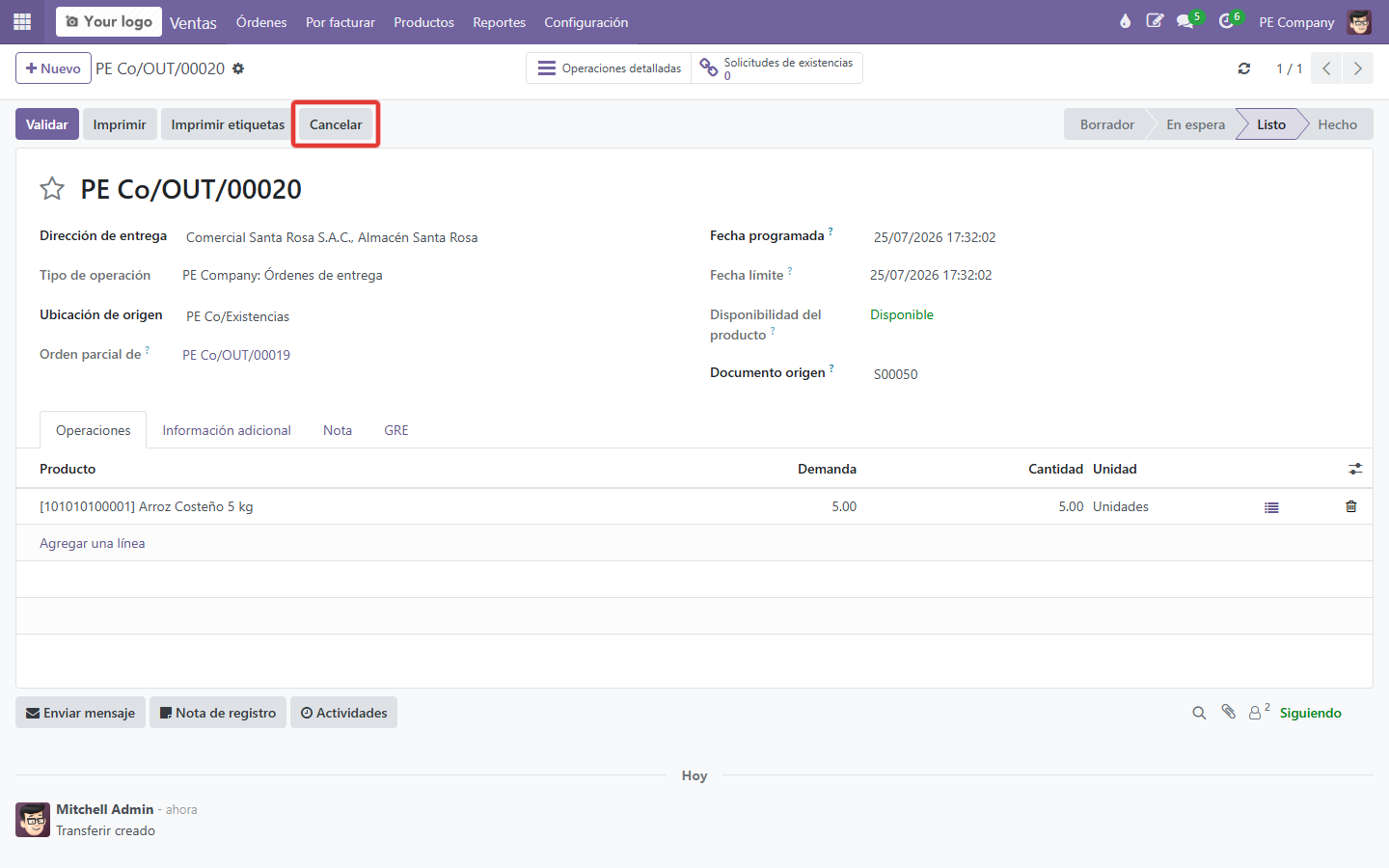Screen dimensions: 1389x868
Task: Search the chatter messages with magnifier icon
Action: click(1199, 713)
